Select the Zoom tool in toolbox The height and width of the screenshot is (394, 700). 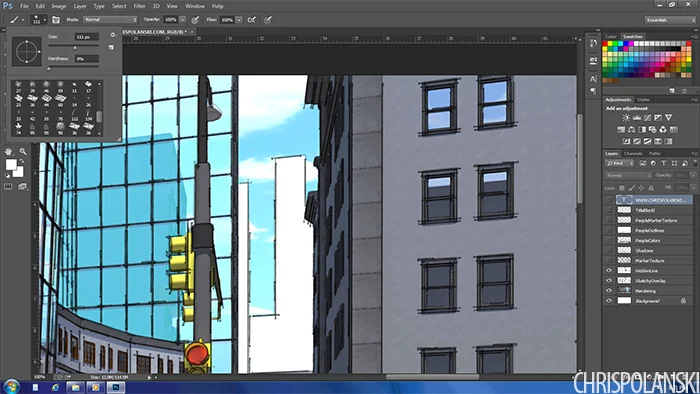(22, 152)
